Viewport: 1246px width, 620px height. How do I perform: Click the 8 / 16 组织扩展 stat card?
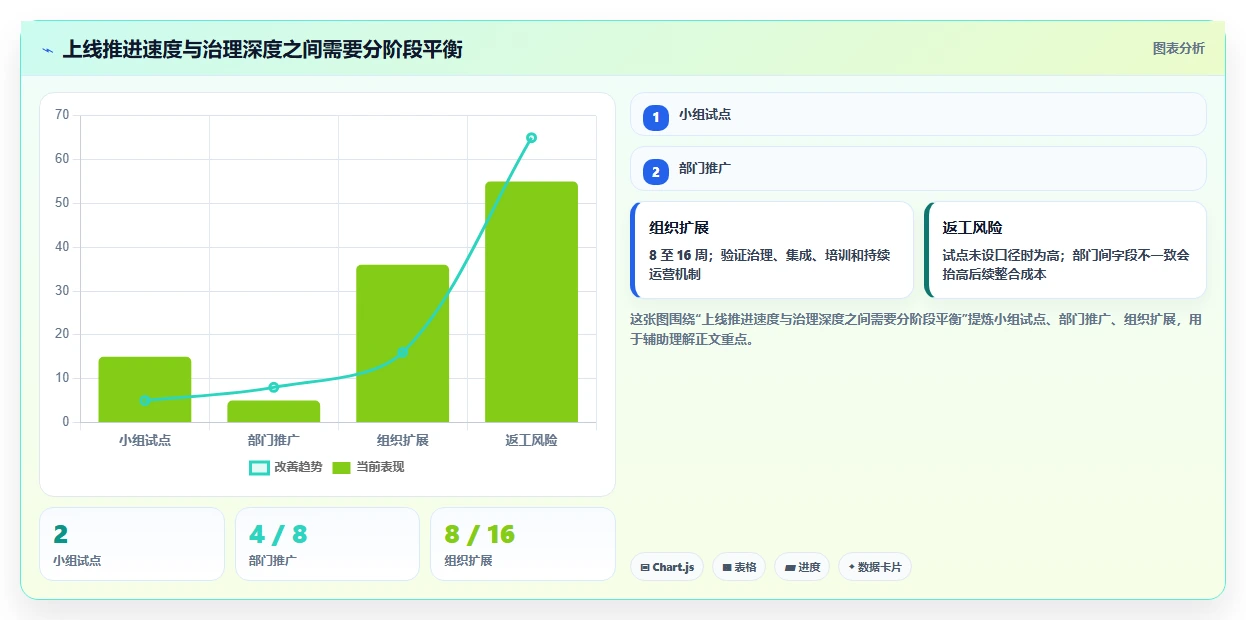523,544
